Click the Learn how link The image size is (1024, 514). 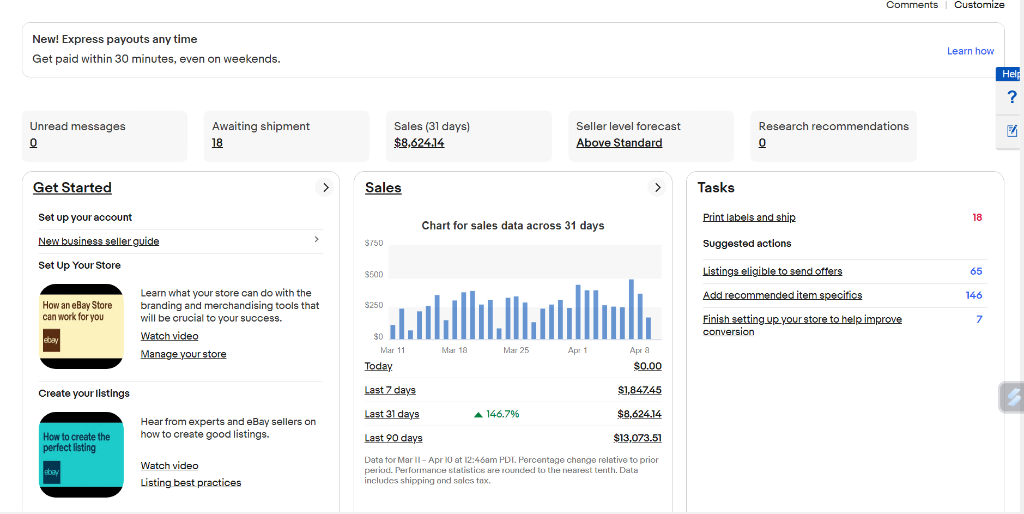click(970, 51)
